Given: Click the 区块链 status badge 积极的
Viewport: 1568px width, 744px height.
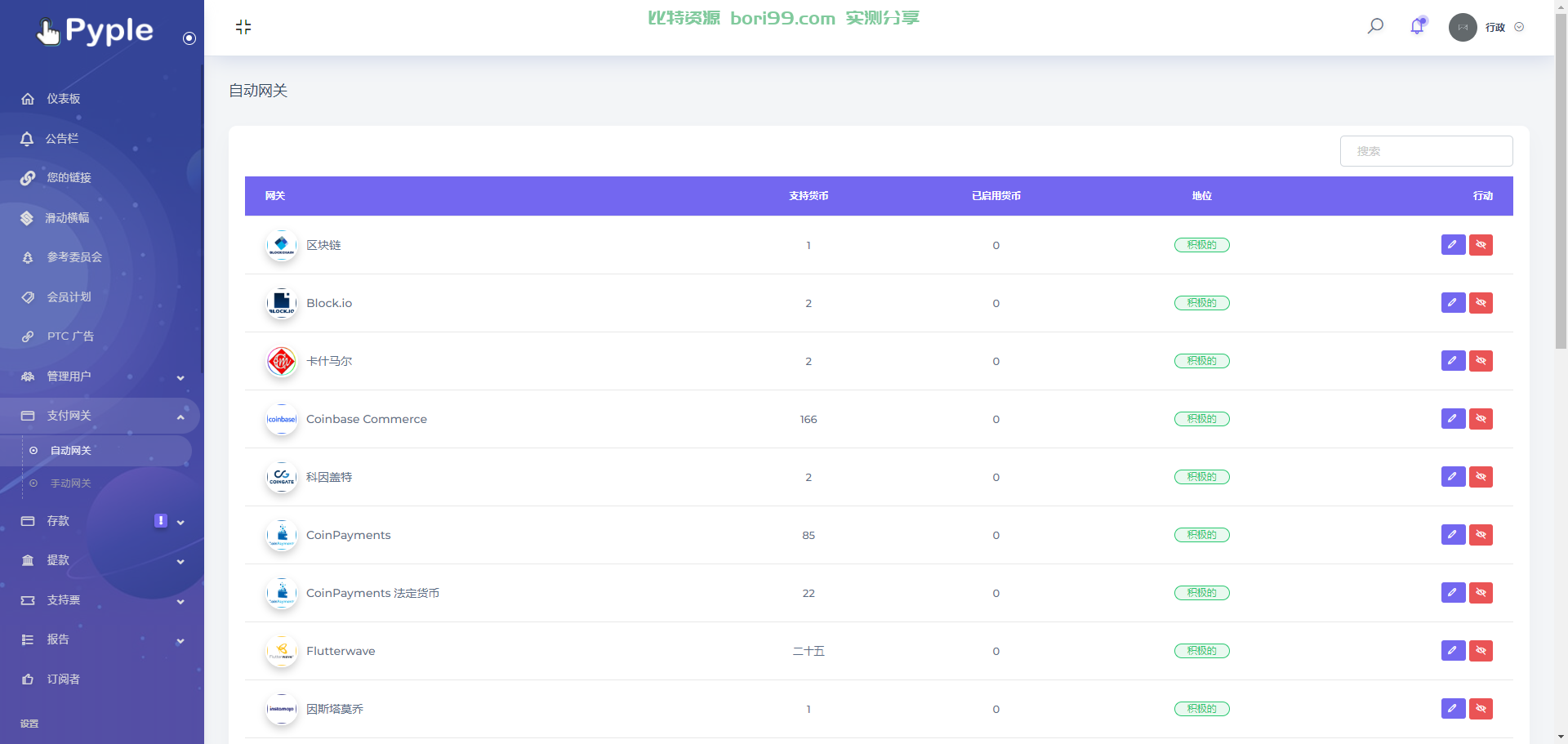Looking at the screenshot, I should click(x=1201, y=245).
